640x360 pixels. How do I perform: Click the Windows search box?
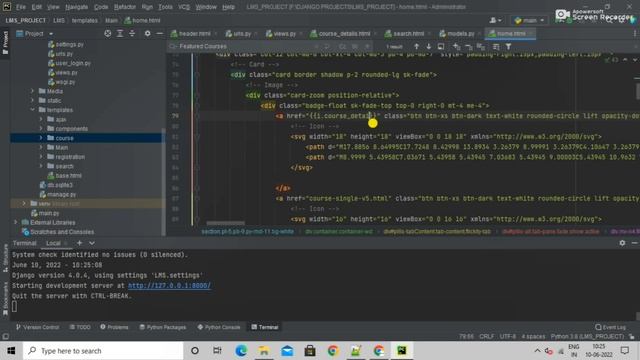(103, 351)
